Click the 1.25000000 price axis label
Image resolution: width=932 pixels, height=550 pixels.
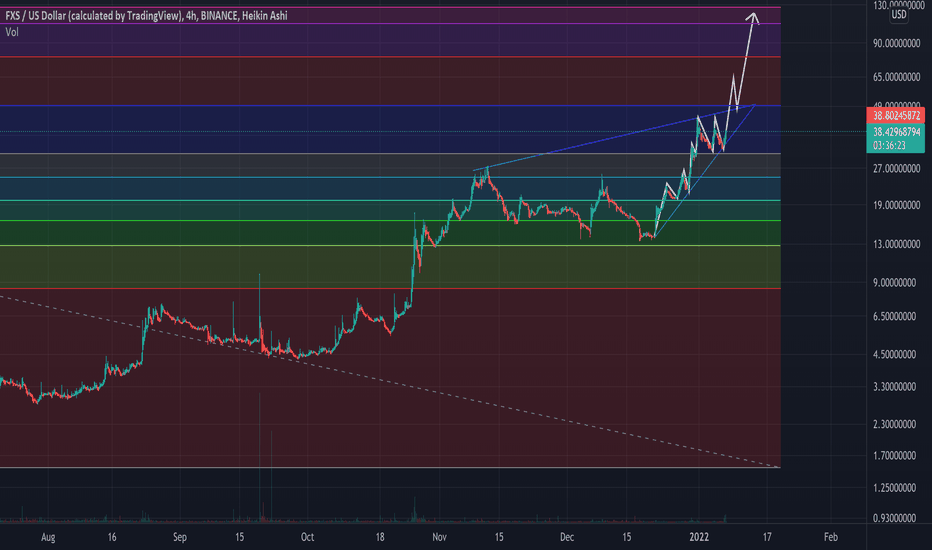[x=895, y=488]
